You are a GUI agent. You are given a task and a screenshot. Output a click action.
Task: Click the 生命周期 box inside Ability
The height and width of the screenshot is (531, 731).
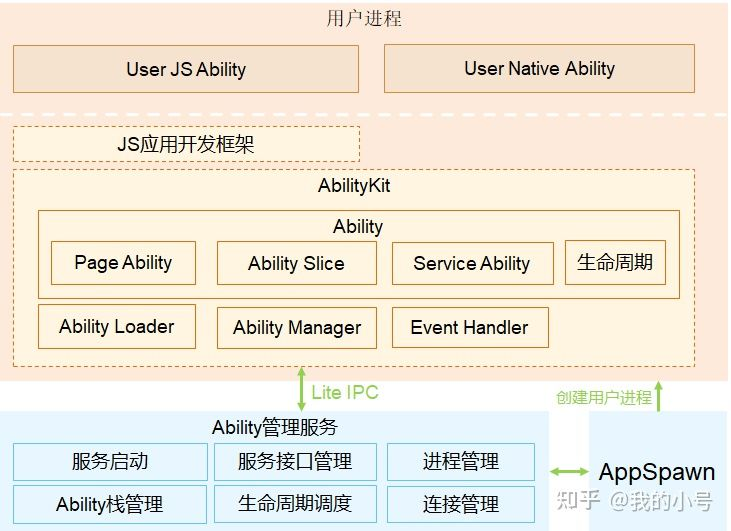615,262
